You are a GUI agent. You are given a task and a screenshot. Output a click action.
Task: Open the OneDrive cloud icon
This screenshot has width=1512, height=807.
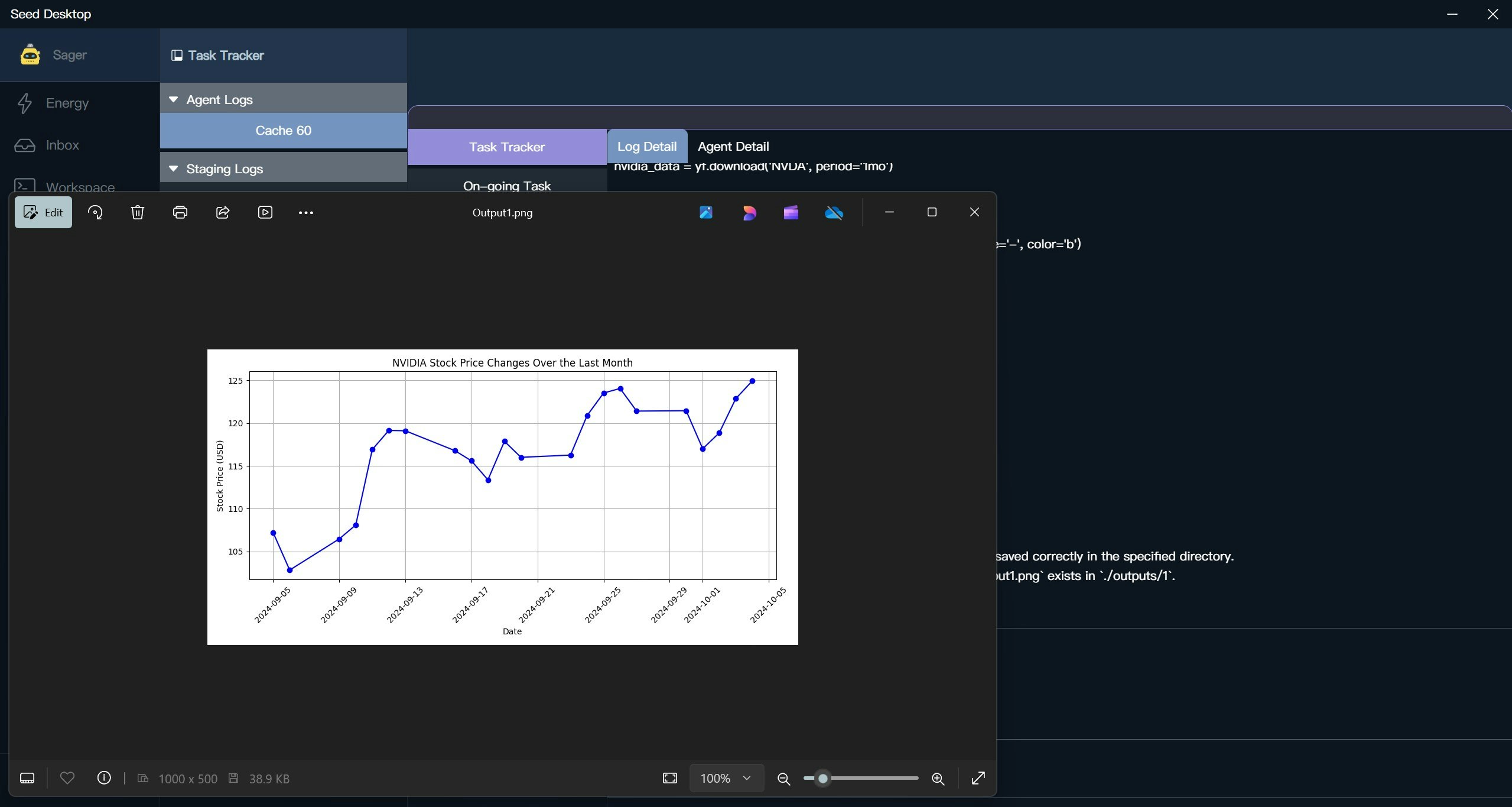point(834,212)
